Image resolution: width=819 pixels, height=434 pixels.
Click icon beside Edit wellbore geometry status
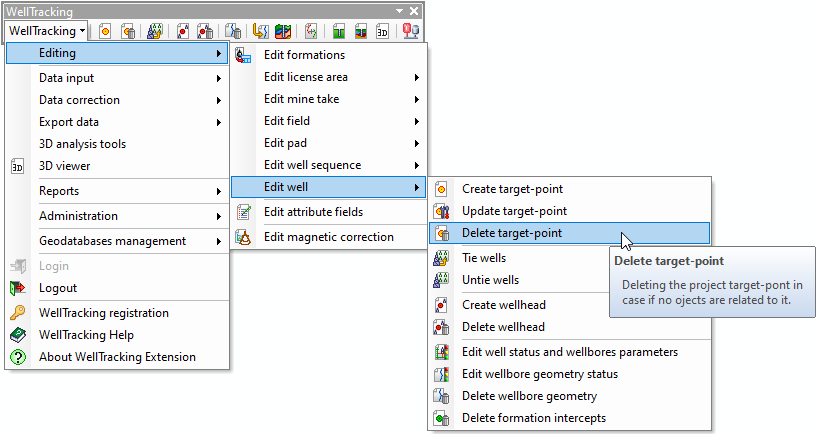point(441,374)
